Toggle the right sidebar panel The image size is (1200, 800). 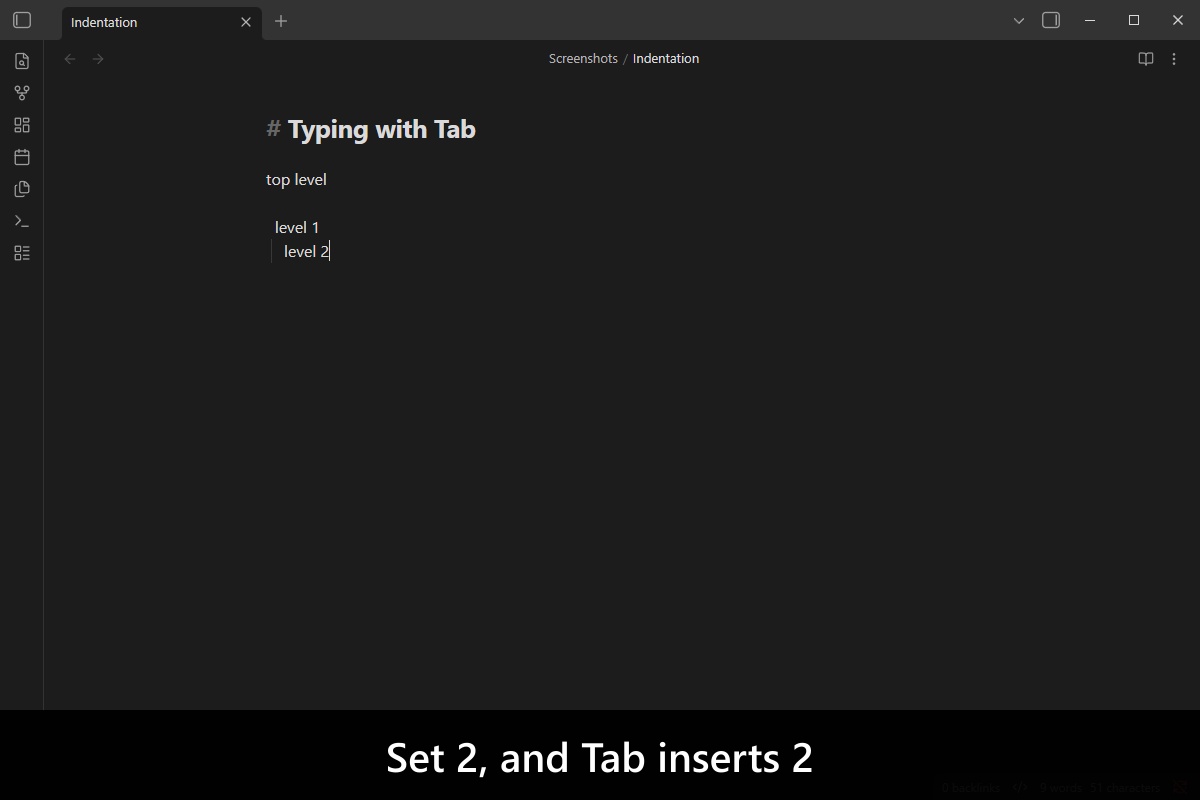pyautogui.click(x=1051, y=20)
